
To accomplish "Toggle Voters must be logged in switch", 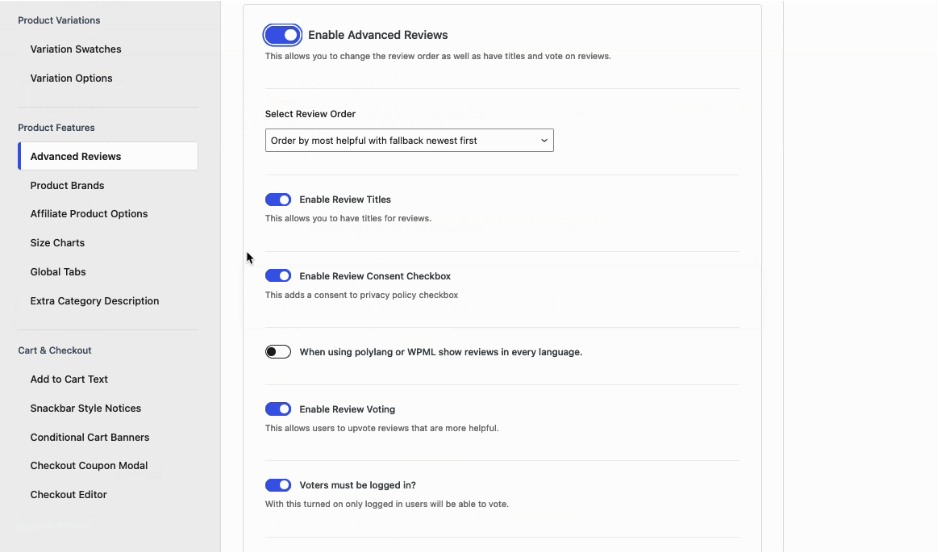I will tap(278, 485).
